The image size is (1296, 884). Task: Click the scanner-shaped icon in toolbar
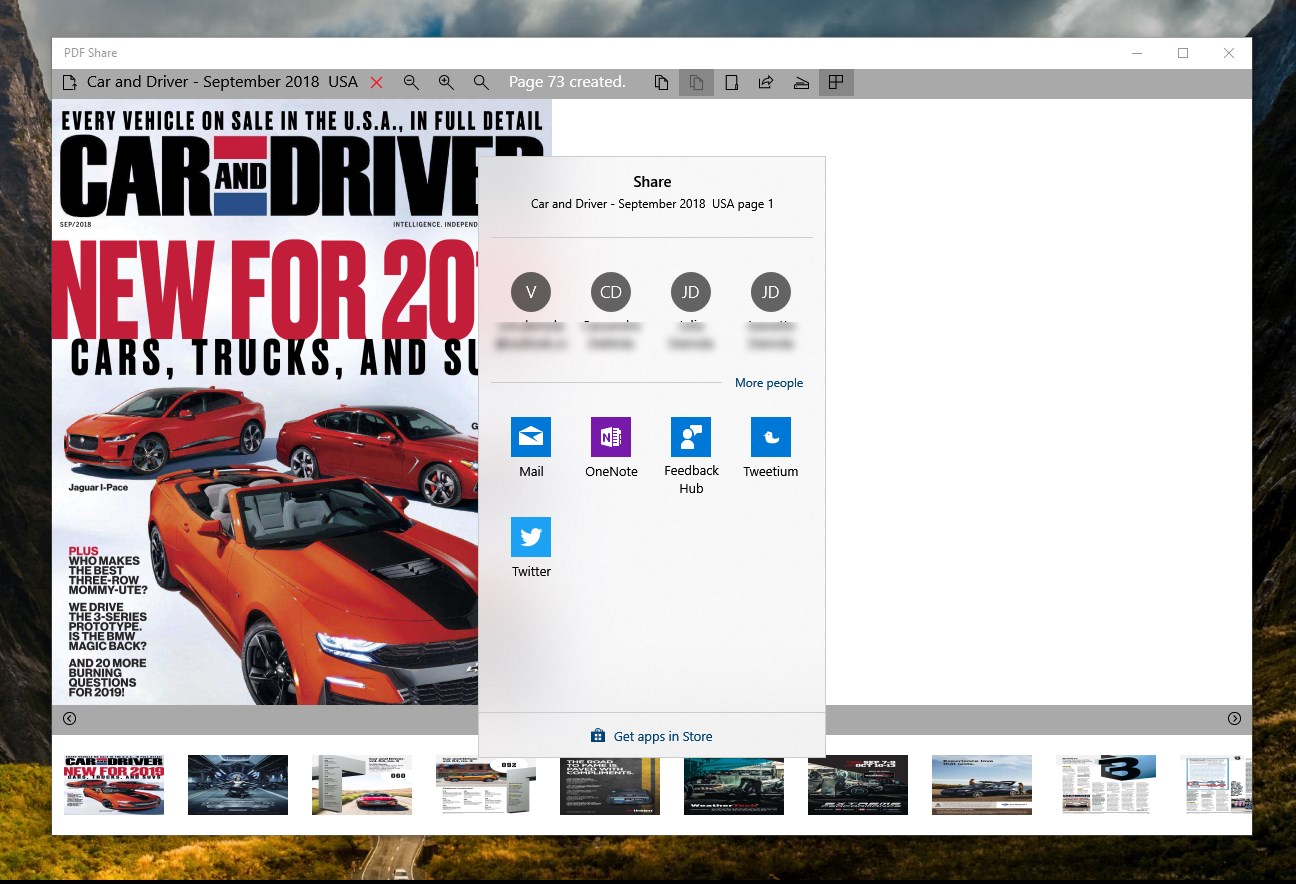pyautogui.click(x=801, y=82)
